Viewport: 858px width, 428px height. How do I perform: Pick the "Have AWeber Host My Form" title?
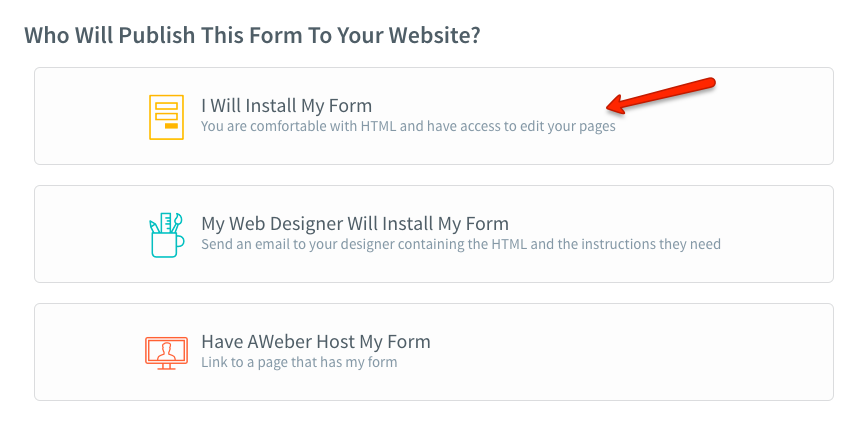coord(315,342)
